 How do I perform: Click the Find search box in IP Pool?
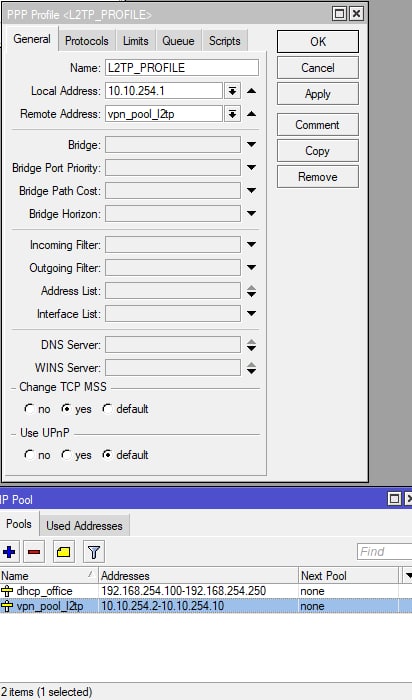(x=385, y=552)
